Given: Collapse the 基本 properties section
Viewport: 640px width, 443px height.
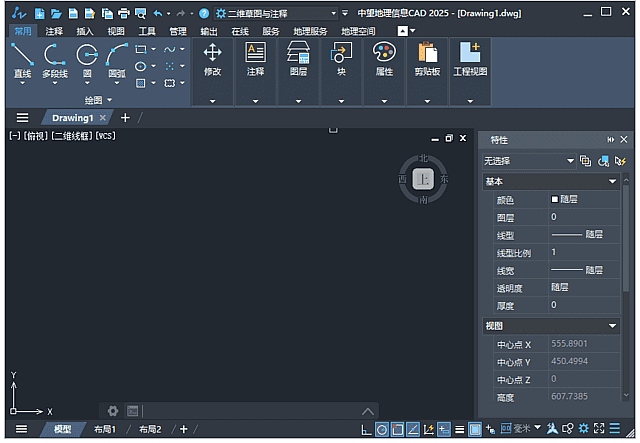Looking at the screenshot, I should click(x=612, y=182).
